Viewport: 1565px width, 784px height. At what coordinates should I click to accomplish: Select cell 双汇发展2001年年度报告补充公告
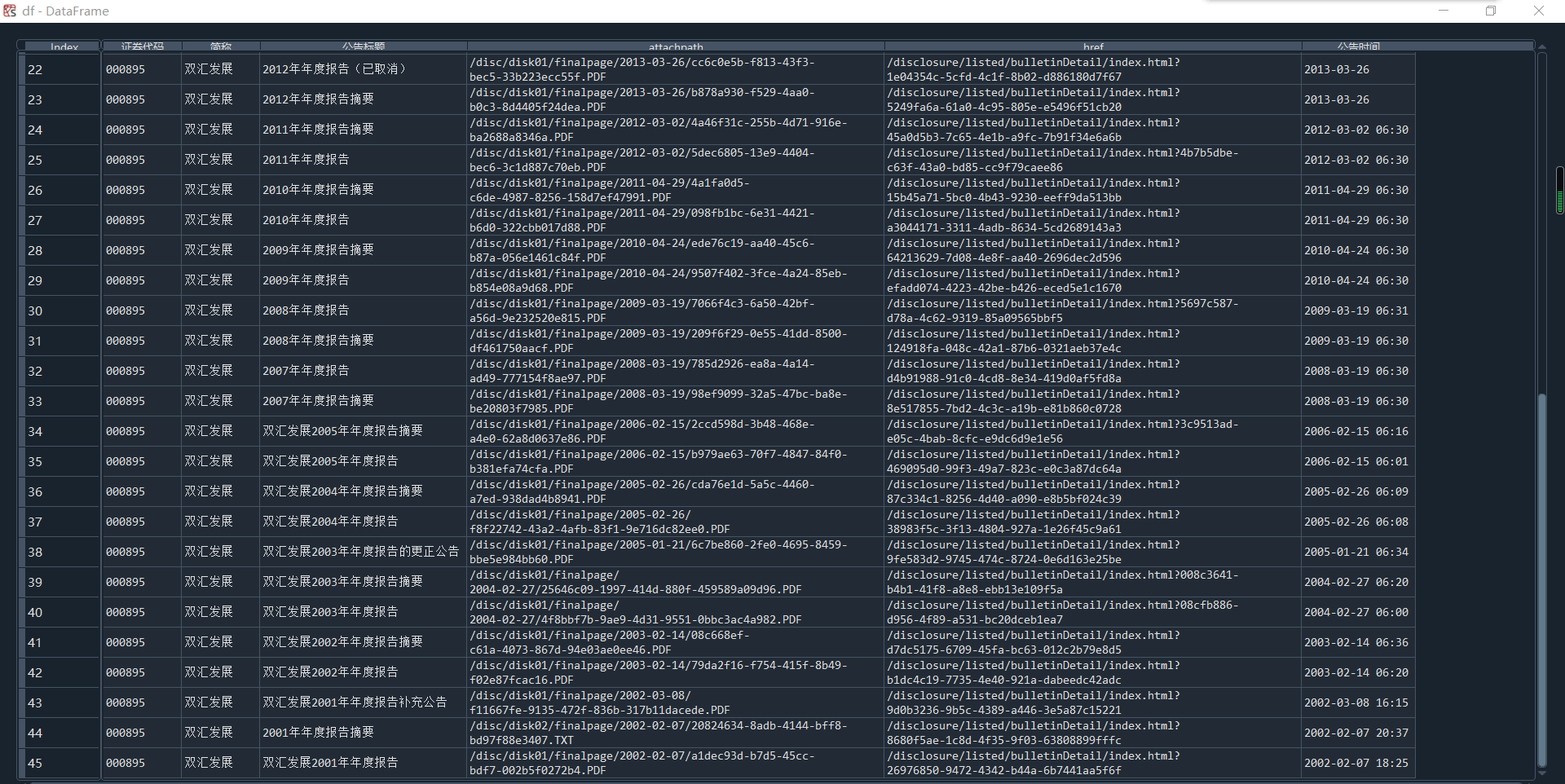[364, 703]
